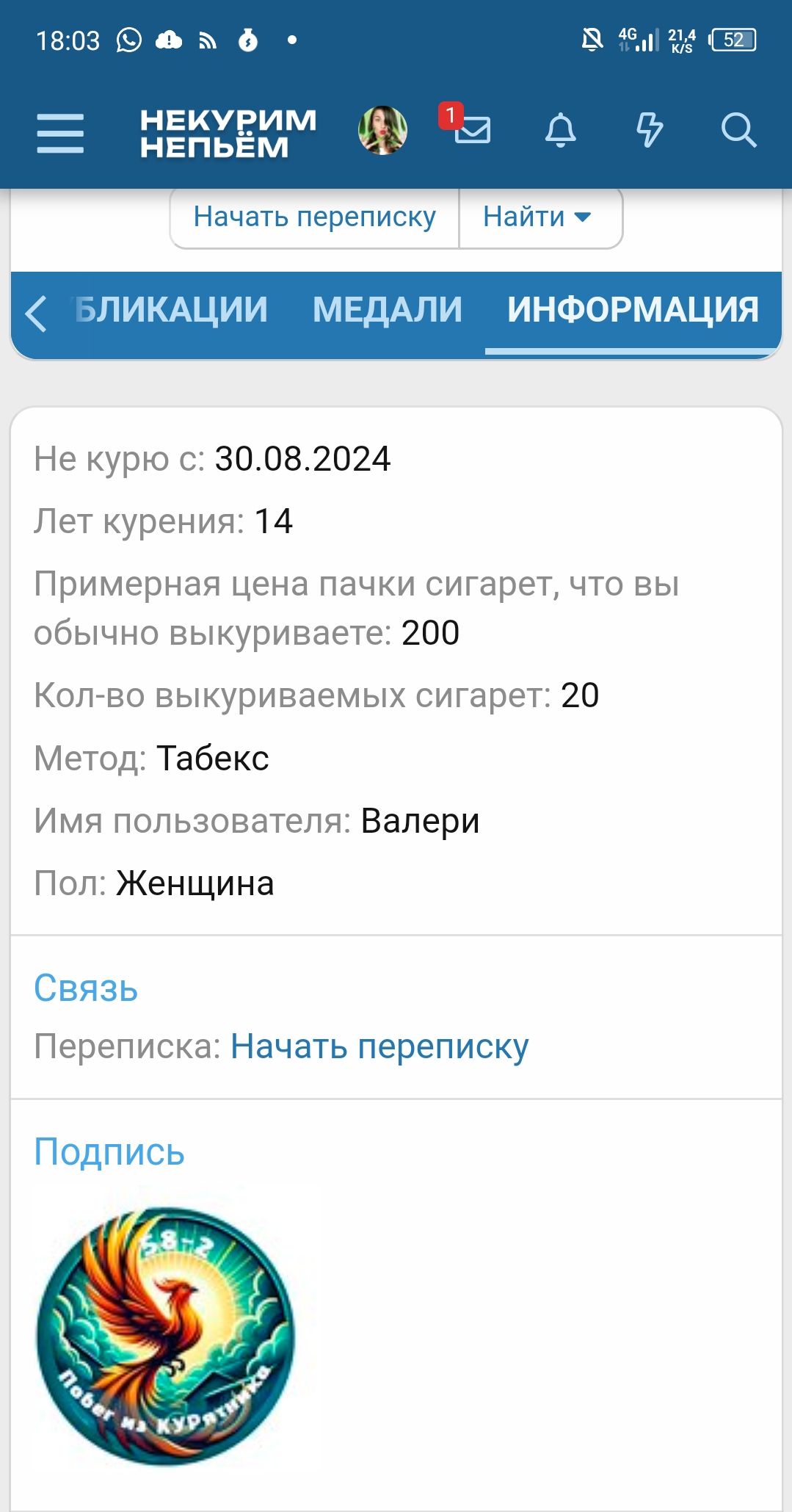Screen dimensions: 792x1512
Task: Tap the unread message badge showing 1
Action: (x=451, y=115)
